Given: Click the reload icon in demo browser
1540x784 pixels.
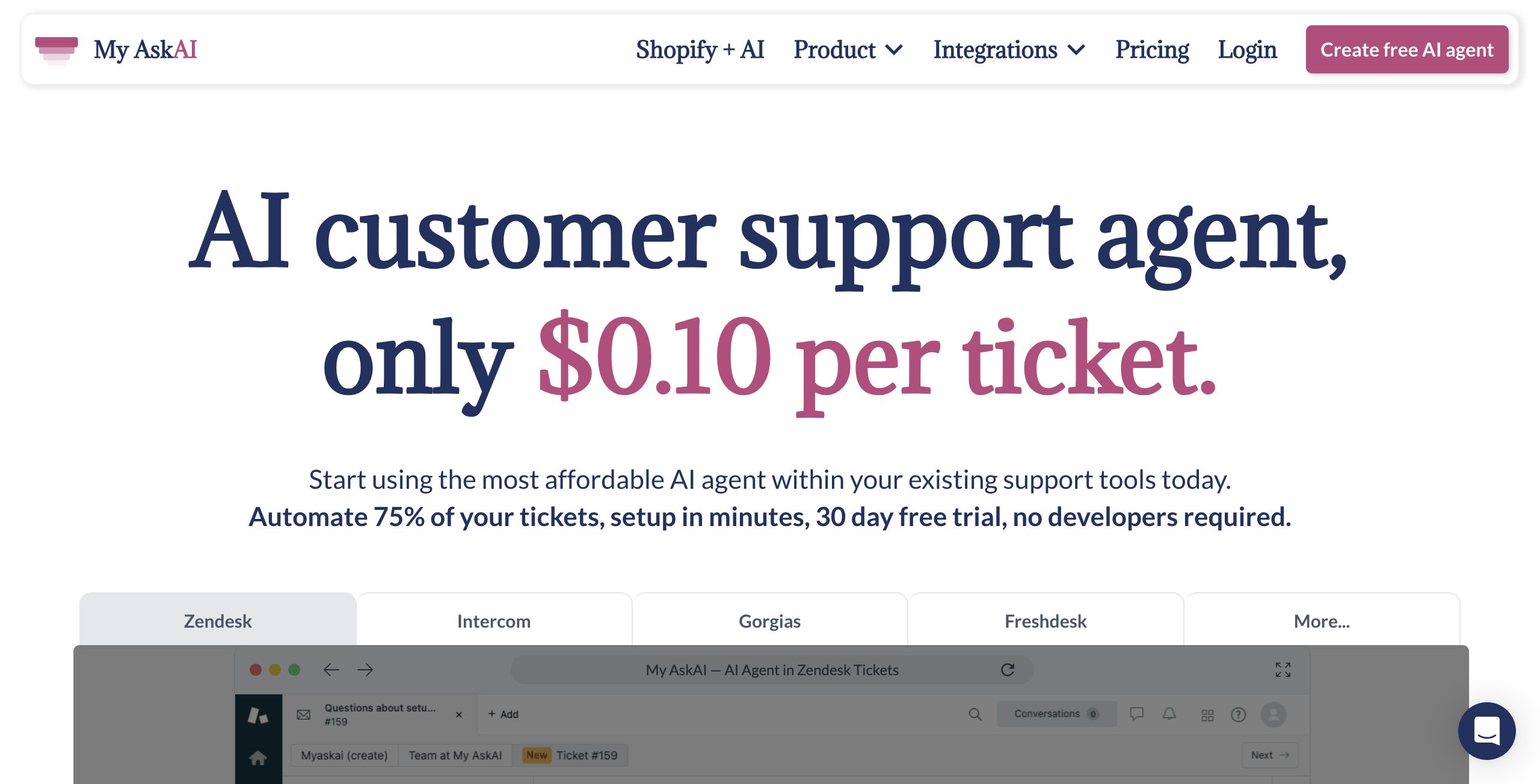Looking at the screenshot, I should tap(1008, 670).
